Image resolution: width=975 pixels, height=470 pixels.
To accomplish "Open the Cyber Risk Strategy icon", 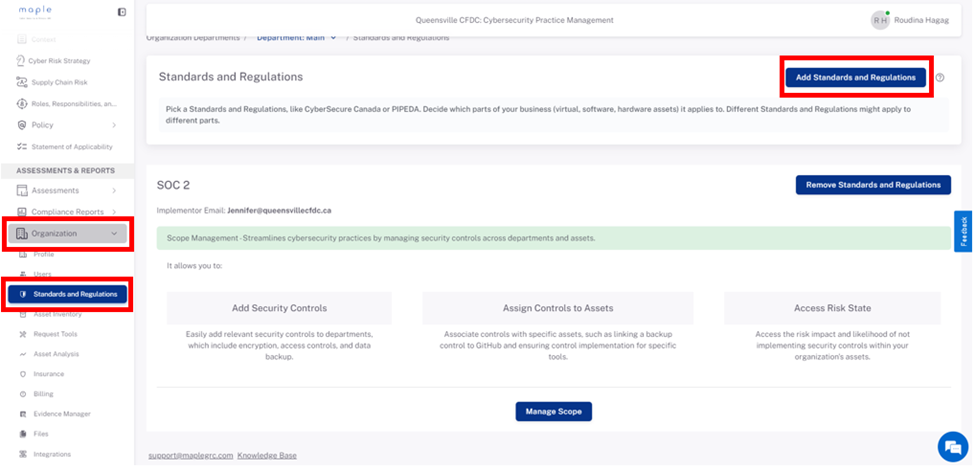I will pos(21,61).
